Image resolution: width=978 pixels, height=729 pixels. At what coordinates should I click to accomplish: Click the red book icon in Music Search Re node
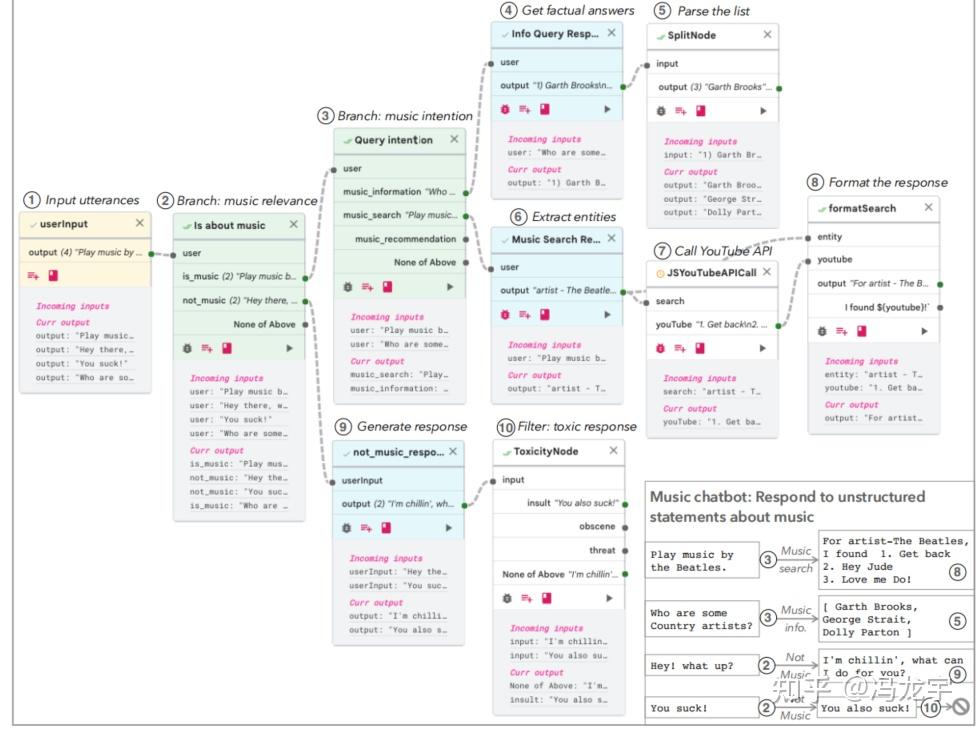(x=545, y=314)
